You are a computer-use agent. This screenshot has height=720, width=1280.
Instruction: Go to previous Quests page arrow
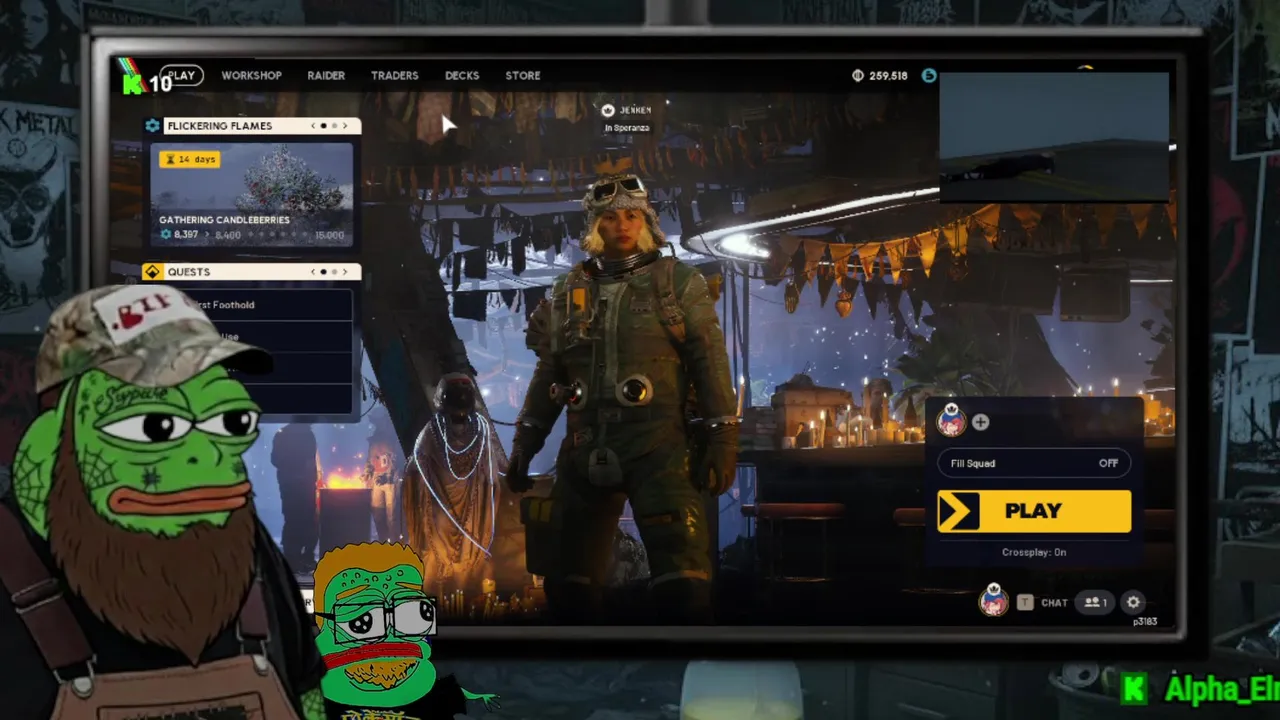point(313,272)
